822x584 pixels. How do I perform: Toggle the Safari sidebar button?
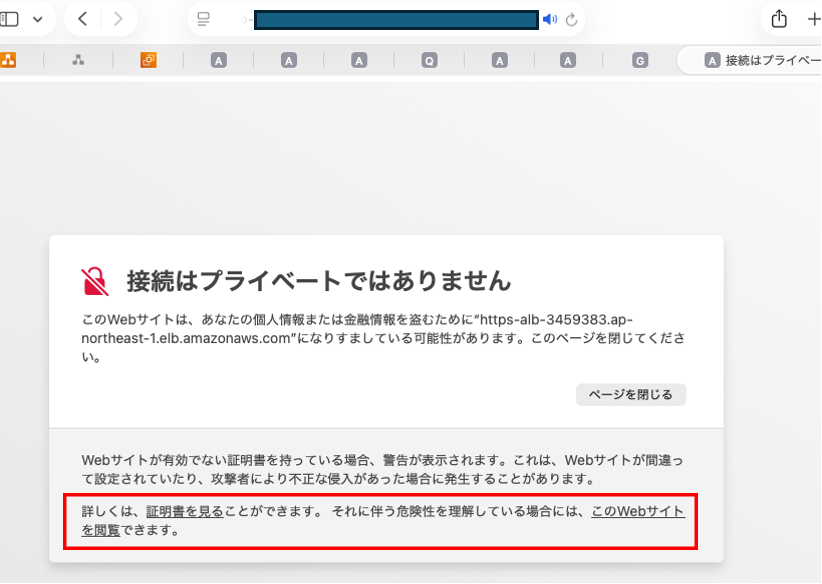(x=8, y=19)
